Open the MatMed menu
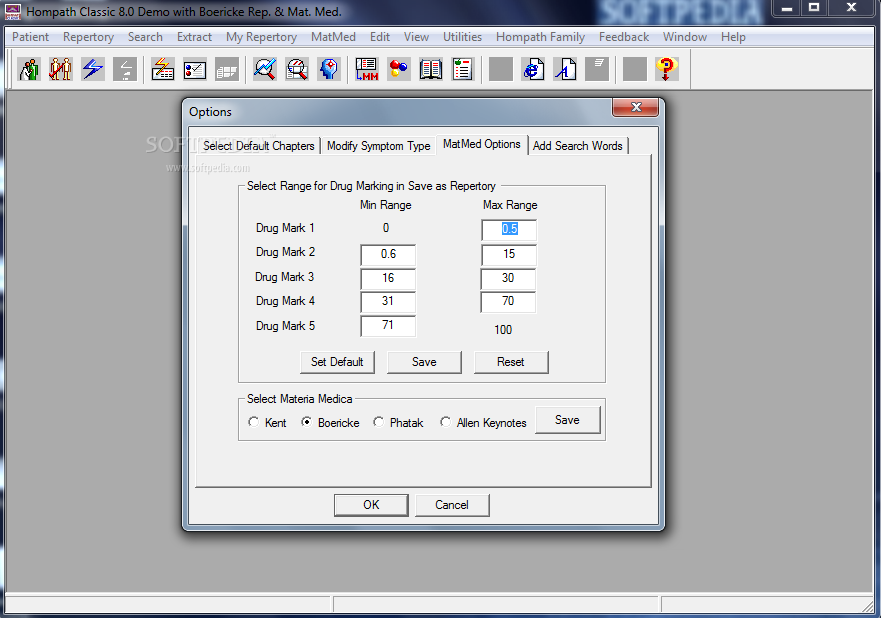 (333, 37)
